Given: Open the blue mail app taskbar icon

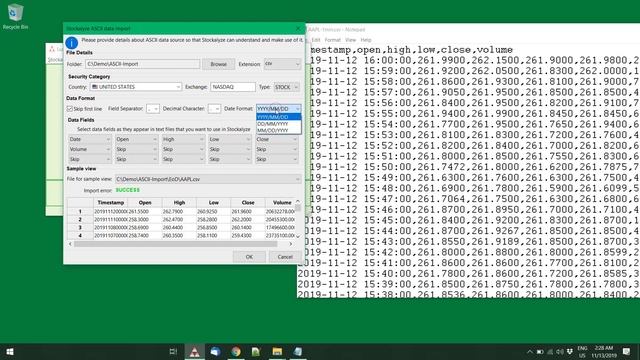Looking at the screenshot, I should (x=216, y=351).
